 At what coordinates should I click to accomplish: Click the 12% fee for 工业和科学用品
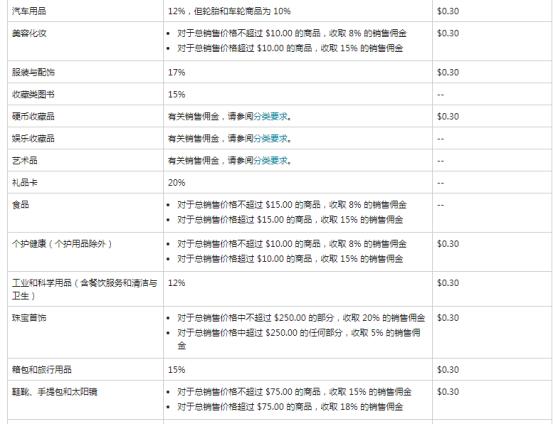[176, 283]
